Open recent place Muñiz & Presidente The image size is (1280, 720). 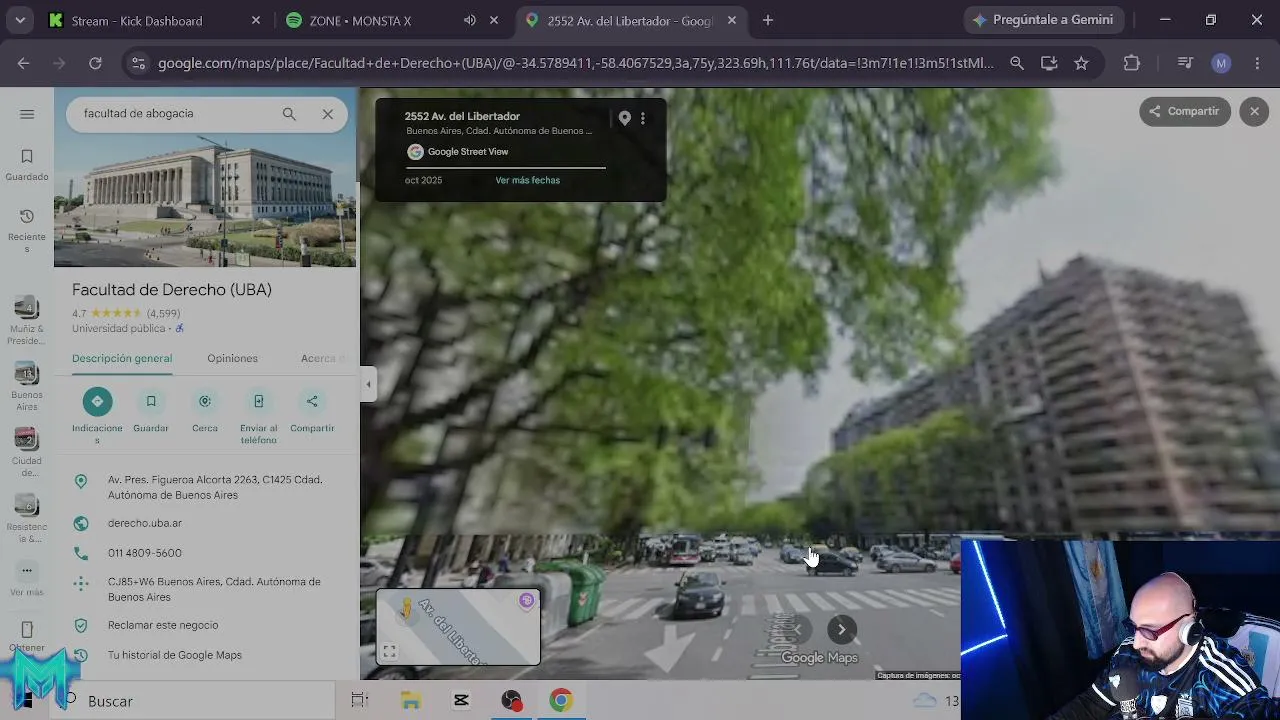click(x=27, y=320)
